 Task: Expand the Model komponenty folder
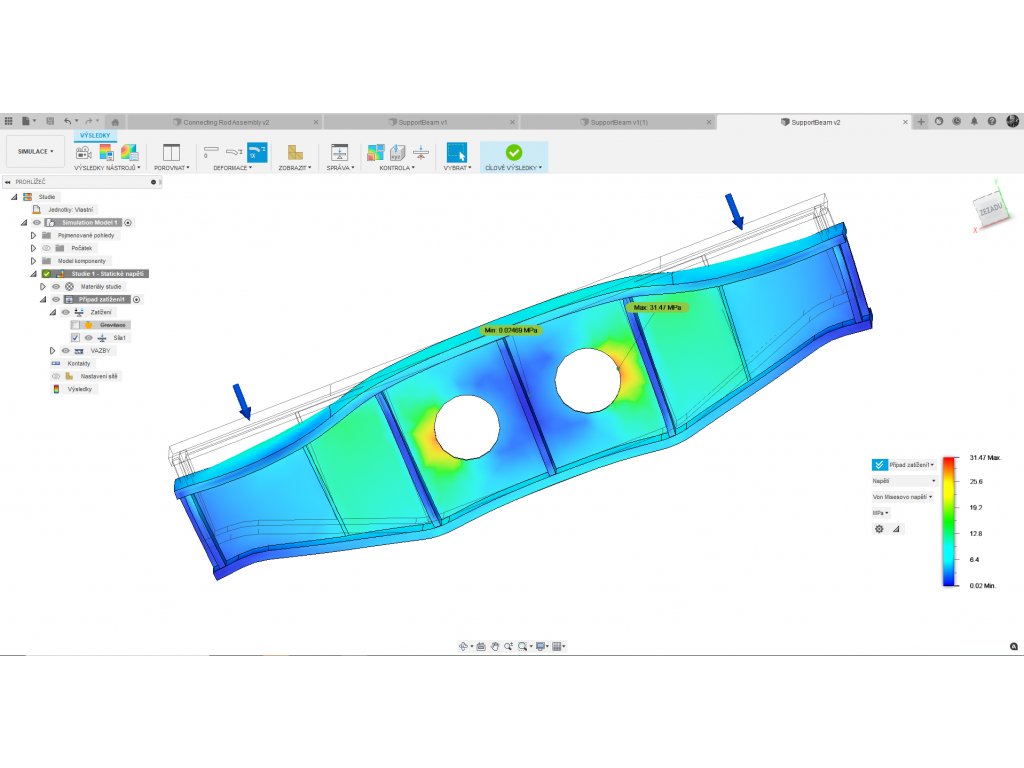33,261
